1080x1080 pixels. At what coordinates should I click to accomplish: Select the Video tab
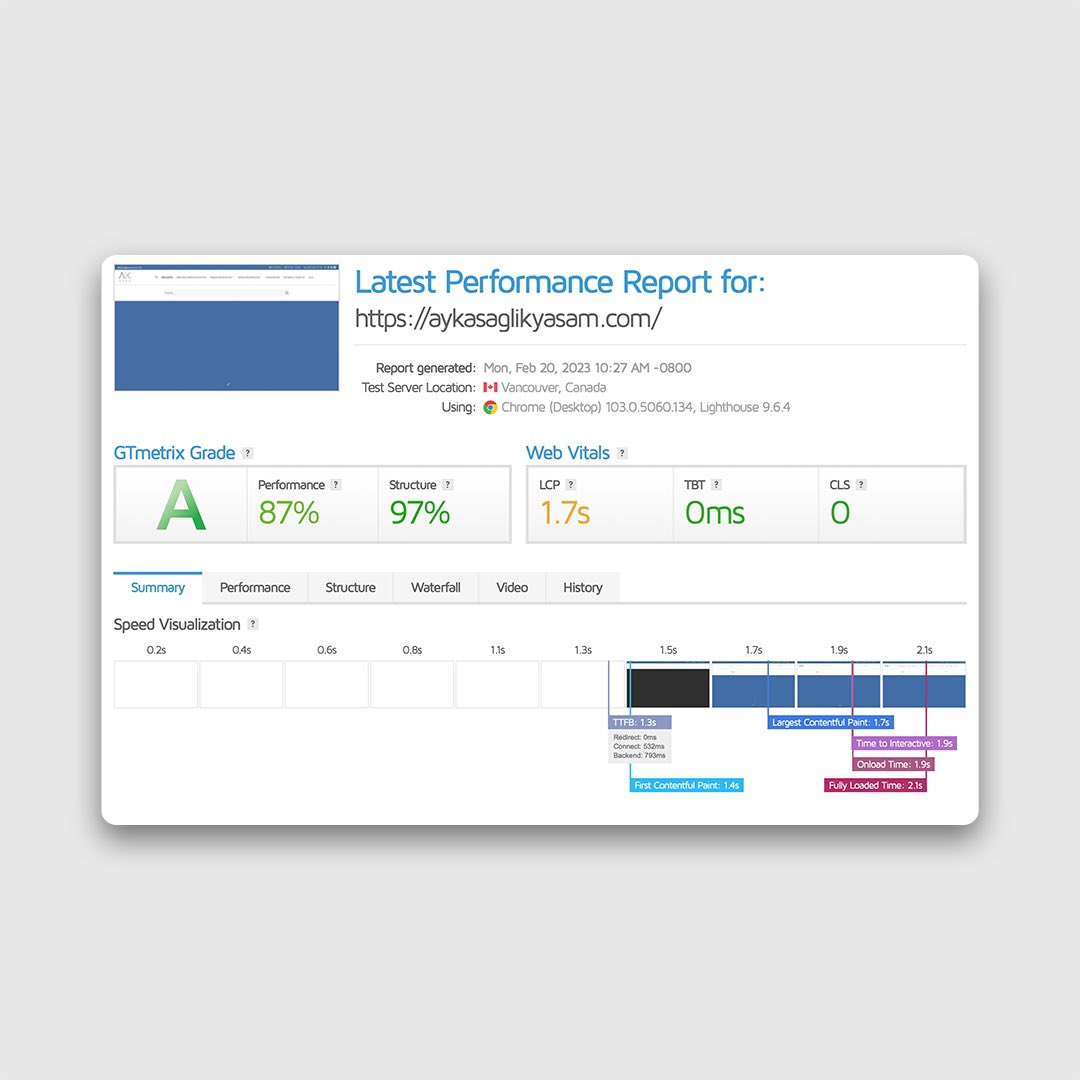tap(511, 588)
